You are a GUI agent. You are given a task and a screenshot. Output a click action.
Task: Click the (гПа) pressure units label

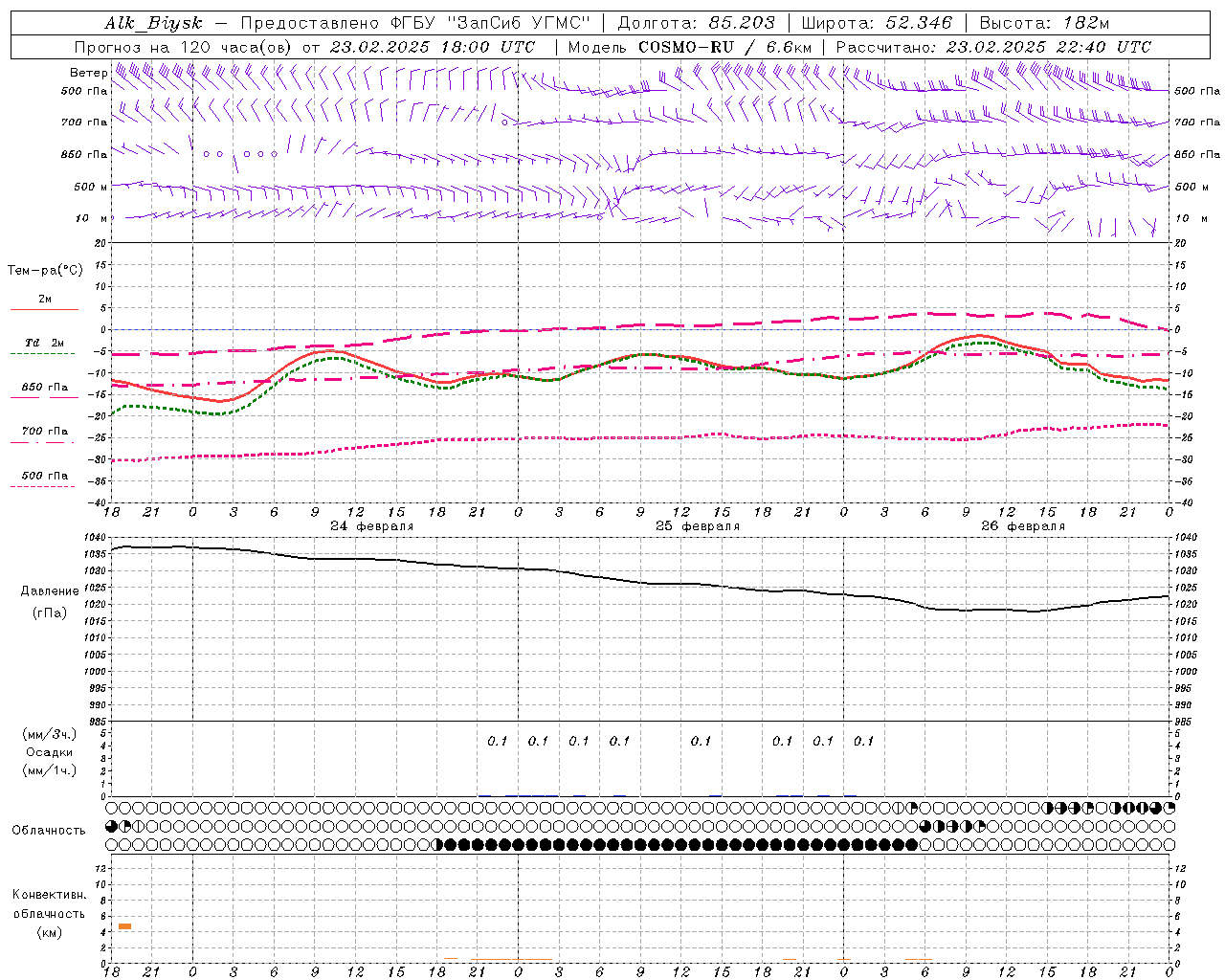coord(50,613)
